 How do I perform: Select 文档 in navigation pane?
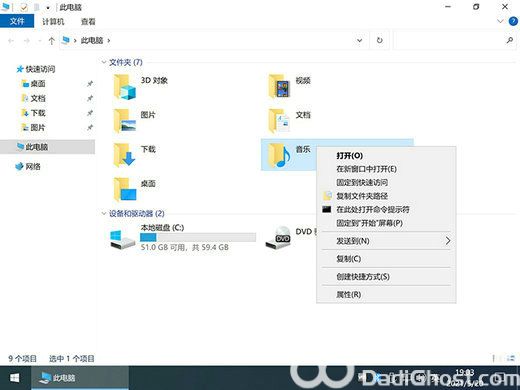coord(33,98)
